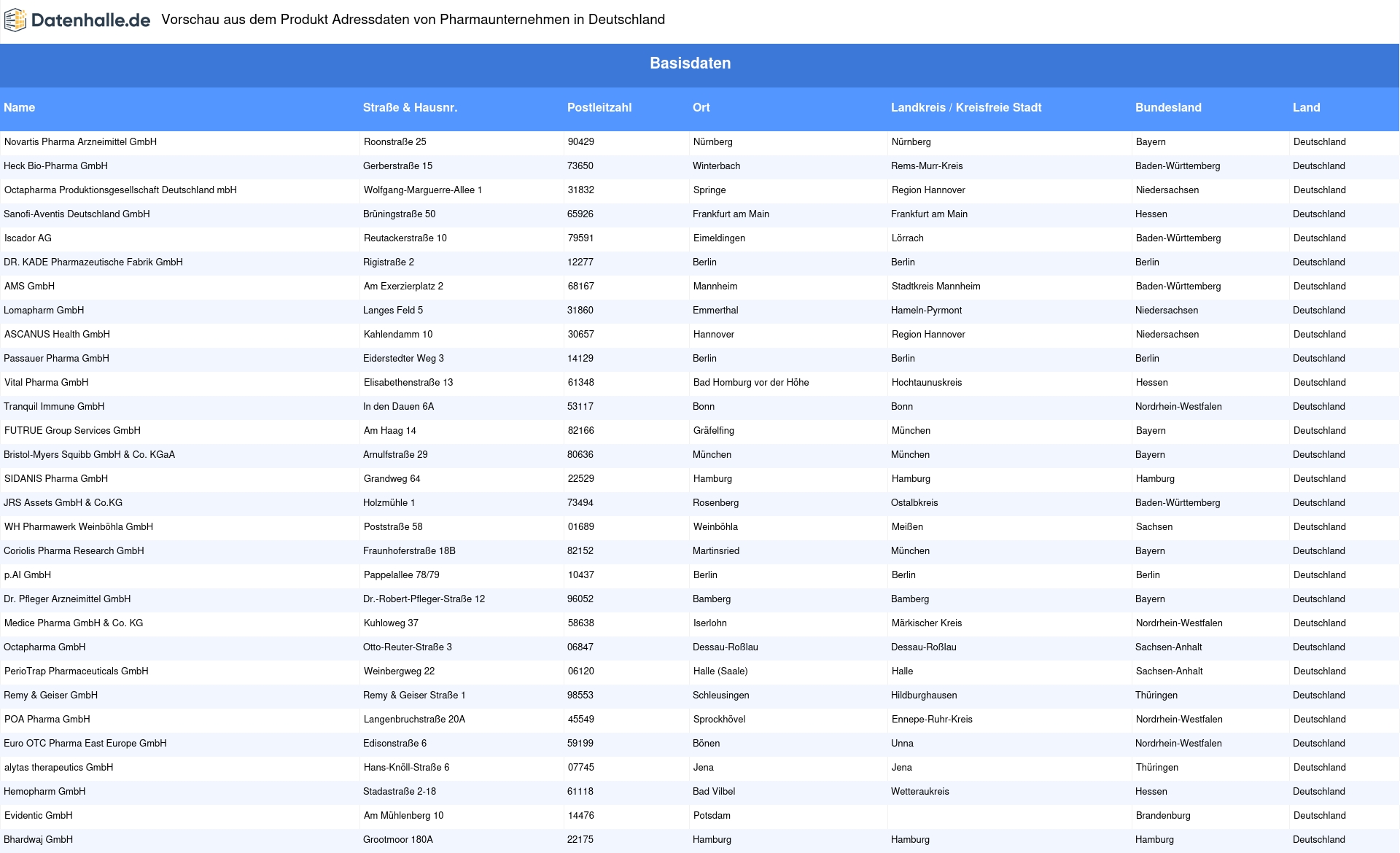Select Tranquil Immune GmbH name
This screenshot has height=853, width=1400.
coord(54,407)
